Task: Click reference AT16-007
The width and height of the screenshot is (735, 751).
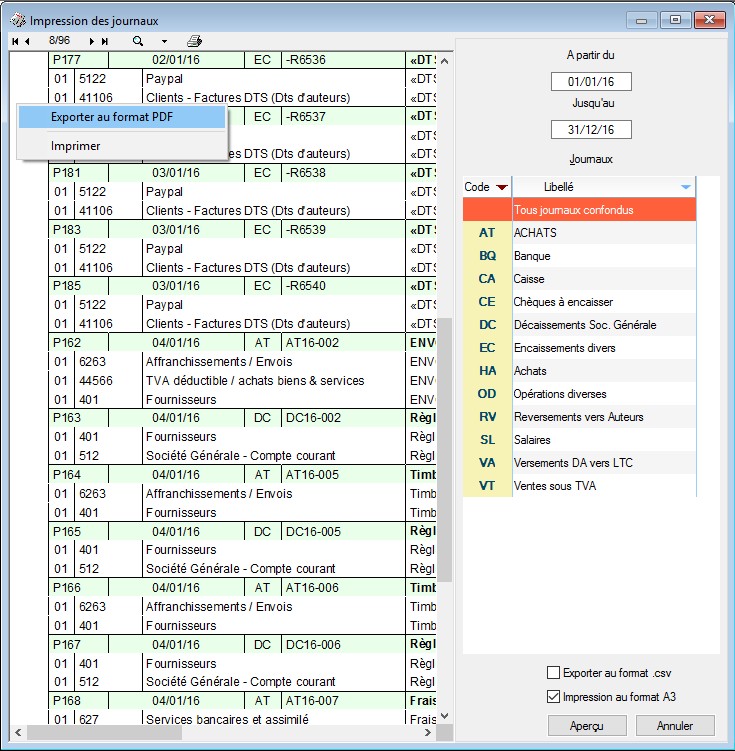Action: (312, 701)
